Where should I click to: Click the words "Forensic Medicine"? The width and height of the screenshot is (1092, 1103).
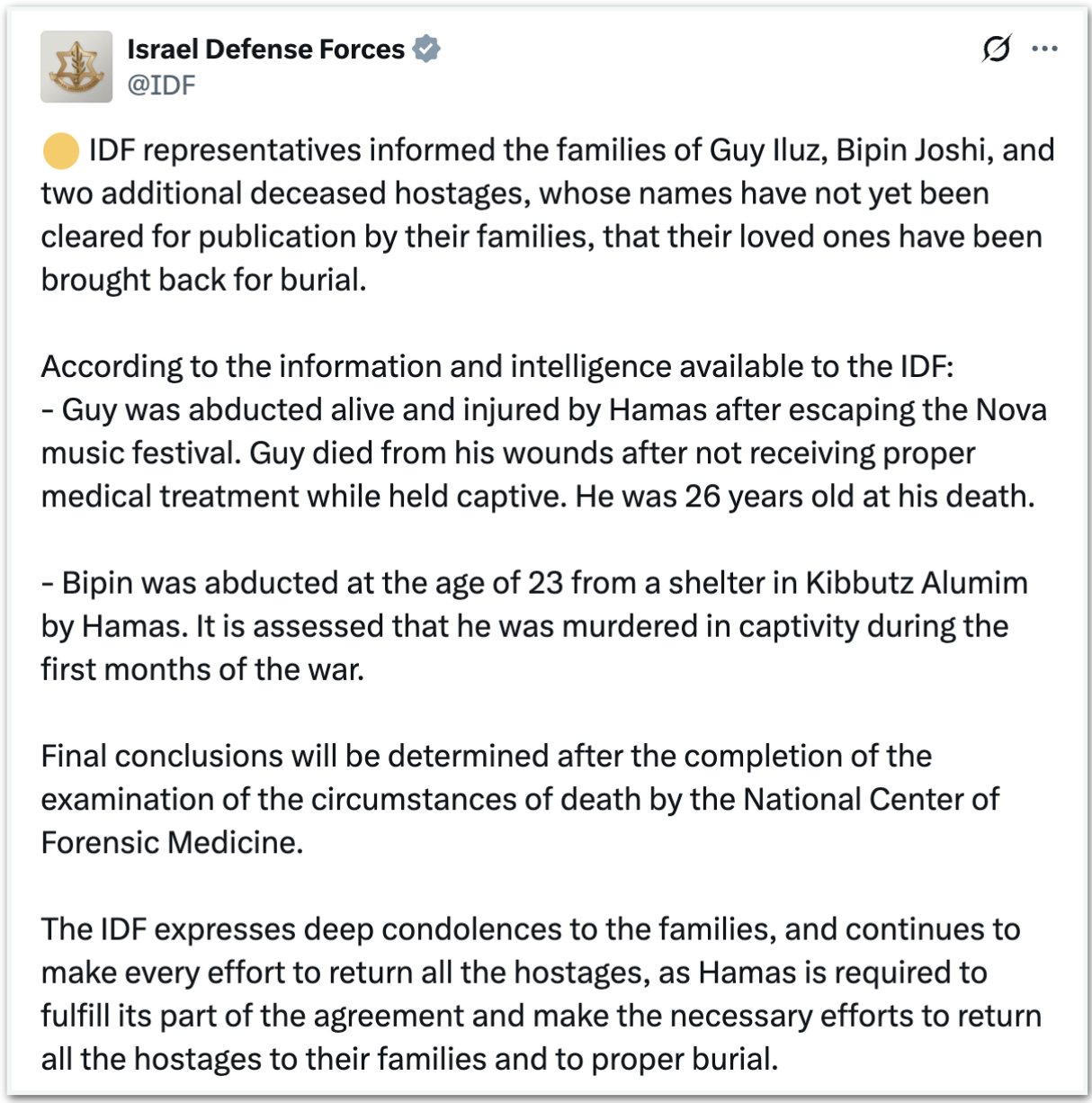171,843
